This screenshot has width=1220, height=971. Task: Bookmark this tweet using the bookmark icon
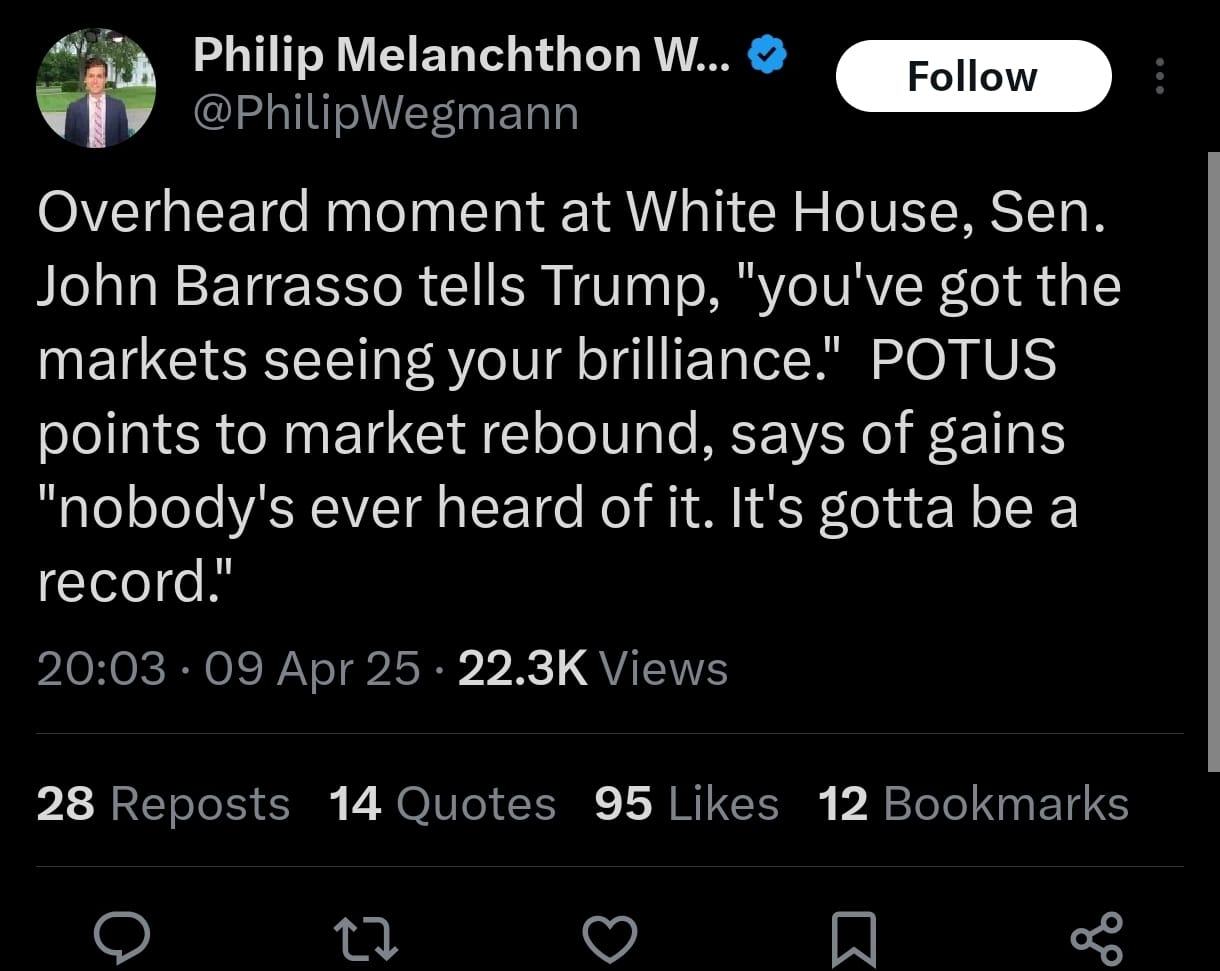coord(853,937)
